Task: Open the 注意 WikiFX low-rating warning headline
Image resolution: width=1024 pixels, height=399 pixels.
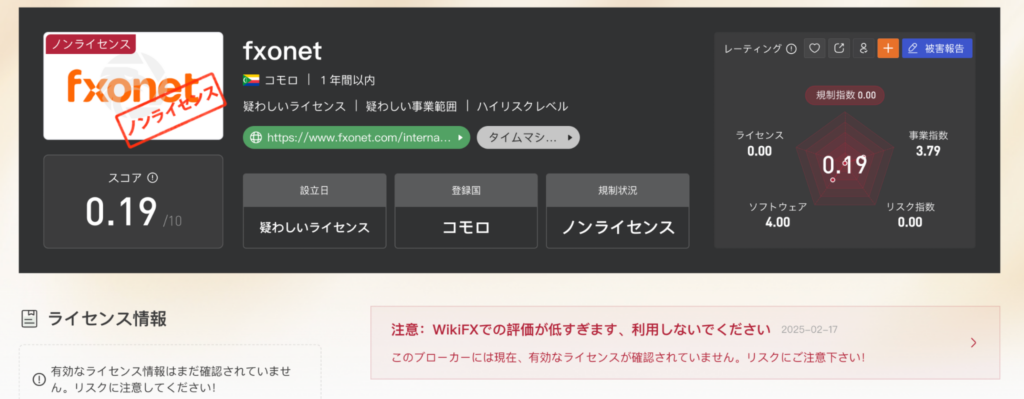Action: 581,329
